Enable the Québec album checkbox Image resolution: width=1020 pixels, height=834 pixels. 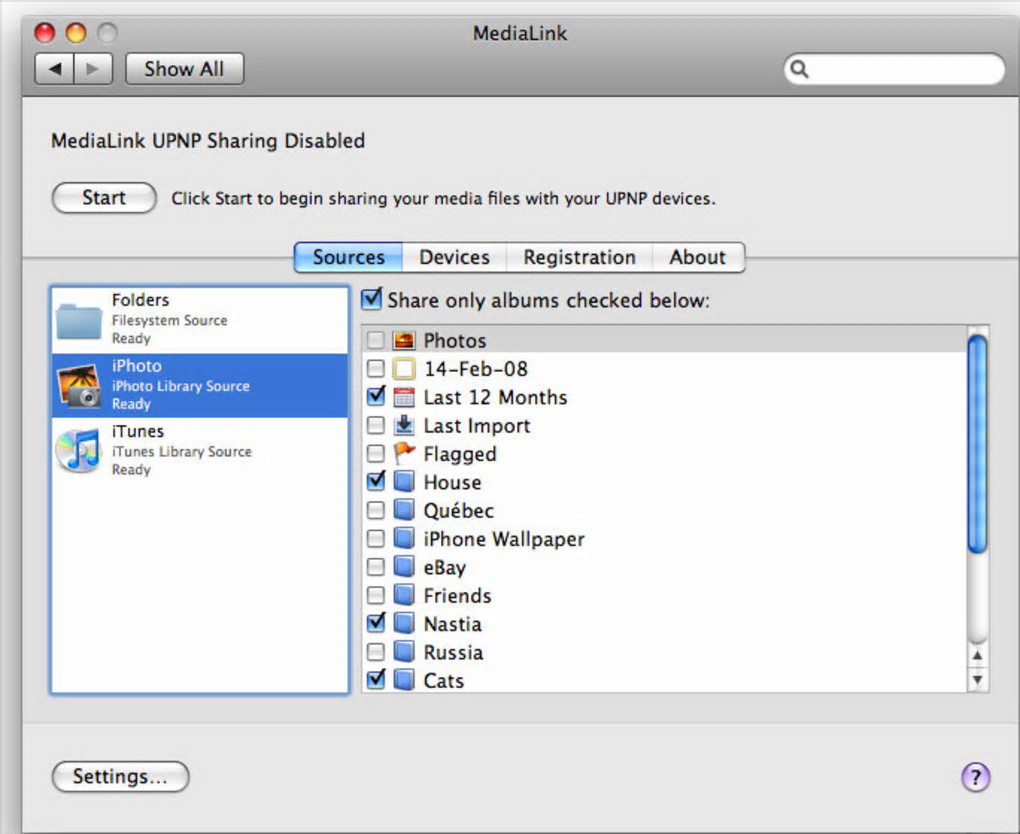(x=375, y=510)
